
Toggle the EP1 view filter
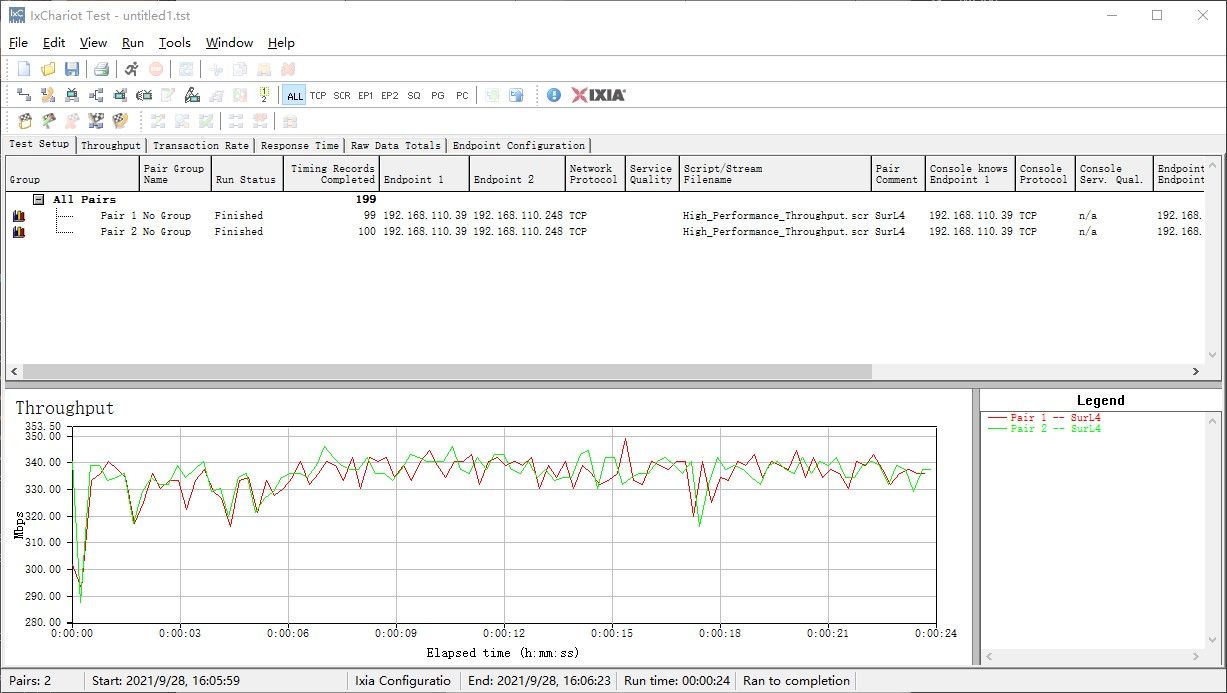click(366, 95)
